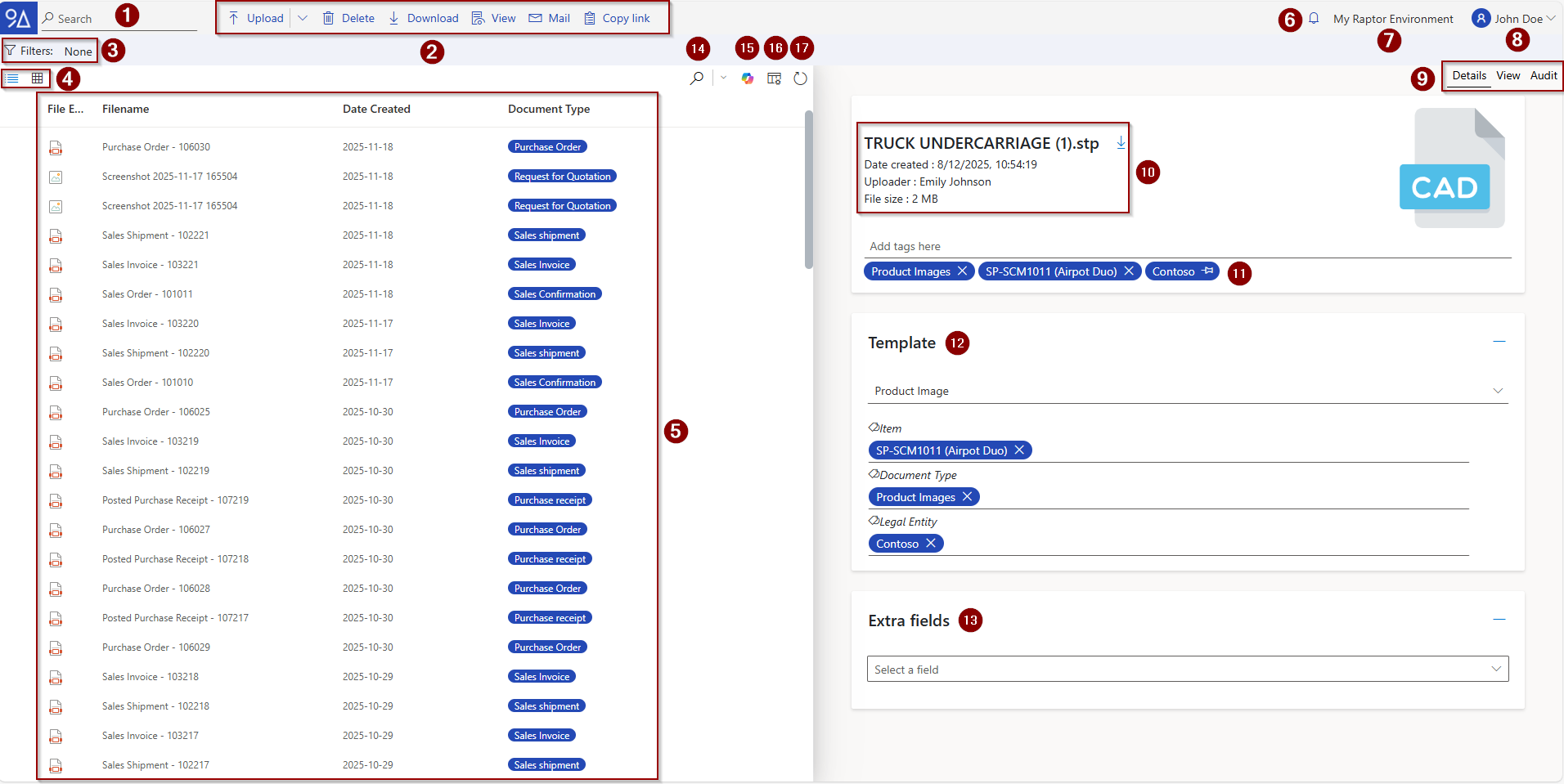The image size is (1564, 784).
Task: Download TRUCK UNDERCARRIAGE file via arrow icon
Action: pos(1121,143)
